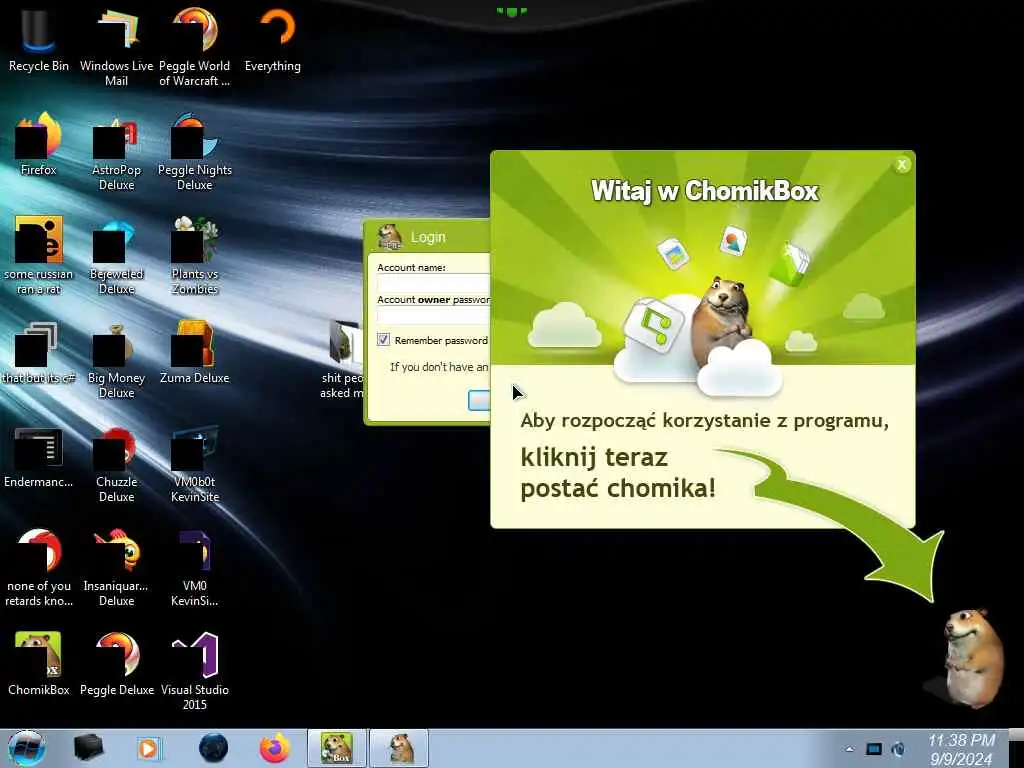
Task: Select the 'shit peo... asked m' folder icon
Action: [x=342, y=358]
